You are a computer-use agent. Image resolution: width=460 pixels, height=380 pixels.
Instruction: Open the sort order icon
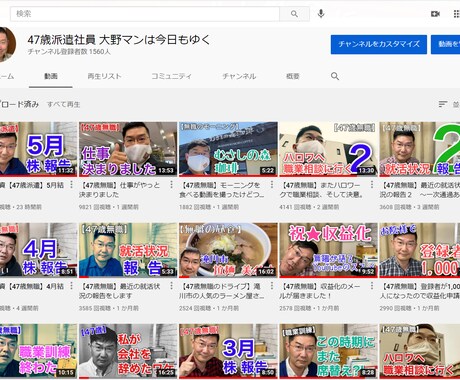click(443, 104)
